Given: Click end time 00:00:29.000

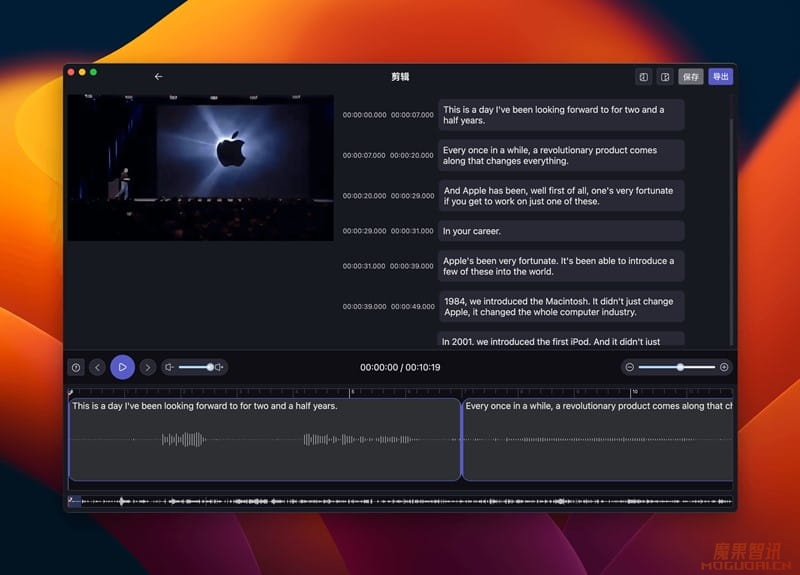Looking at the screenshot, I should pos(413,196).
